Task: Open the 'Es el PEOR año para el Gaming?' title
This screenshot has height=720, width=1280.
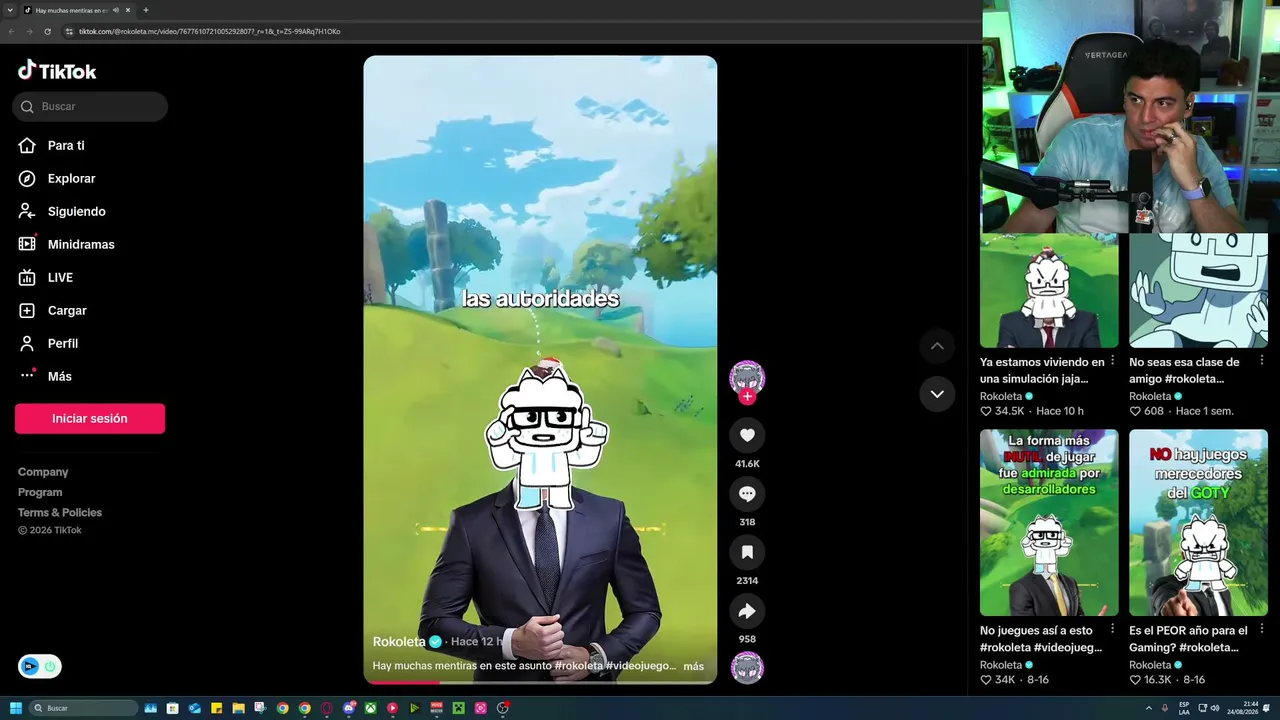Action: tap(1189, 639)
